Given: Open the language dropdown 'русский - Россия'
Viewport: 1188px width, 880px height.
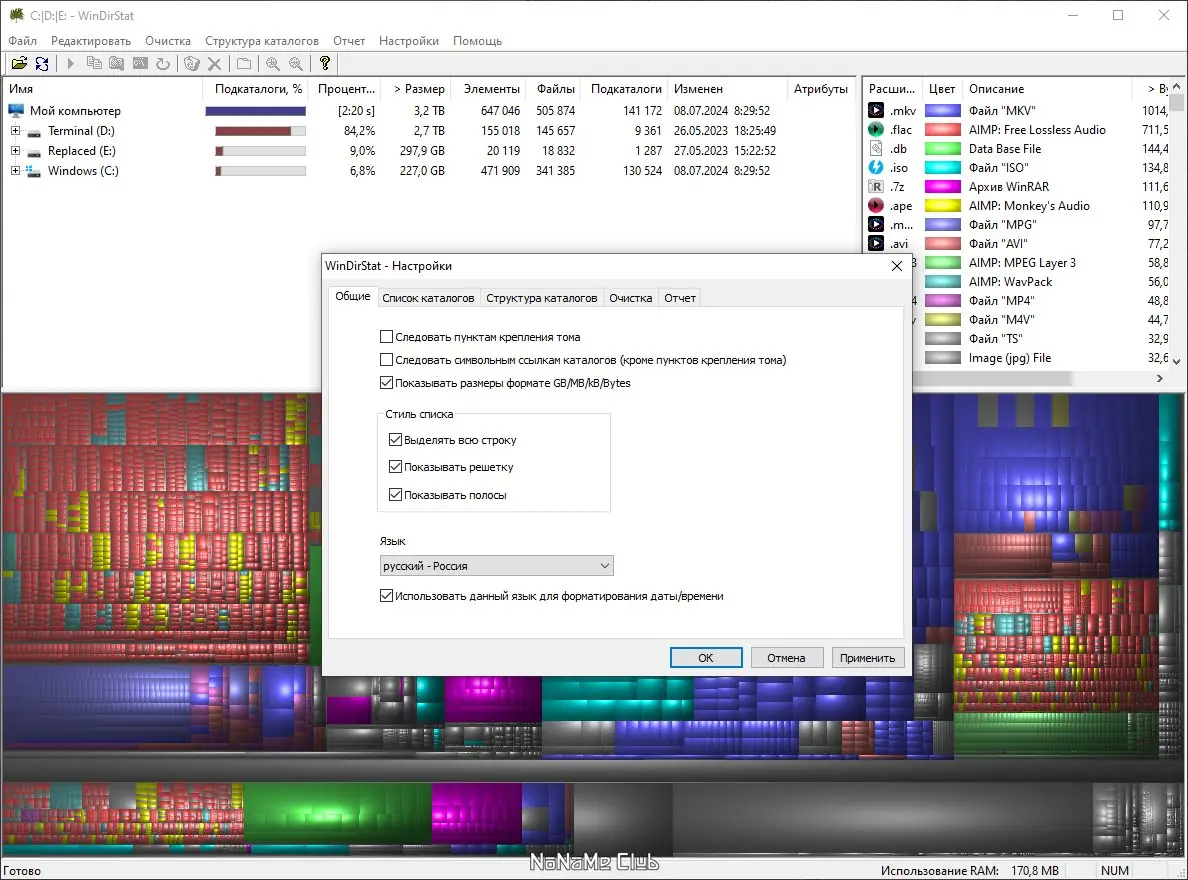Looking at the screenshot, I should click(x=496, y=565).
